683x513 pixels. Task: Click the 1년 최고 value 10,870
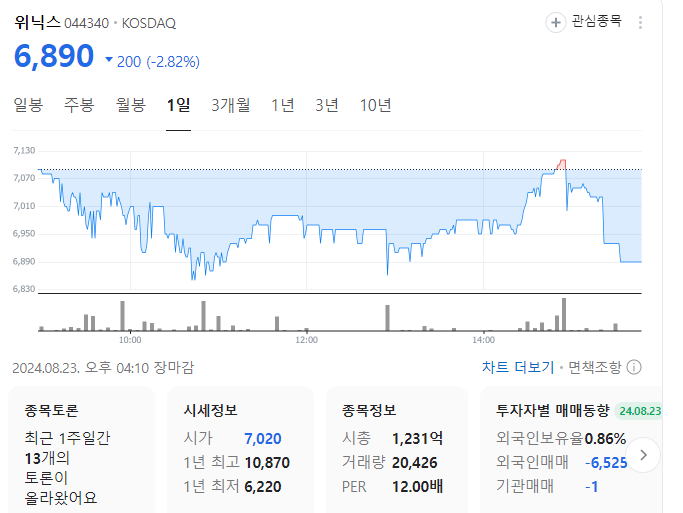pyautogui.click(x=267, y=462)
